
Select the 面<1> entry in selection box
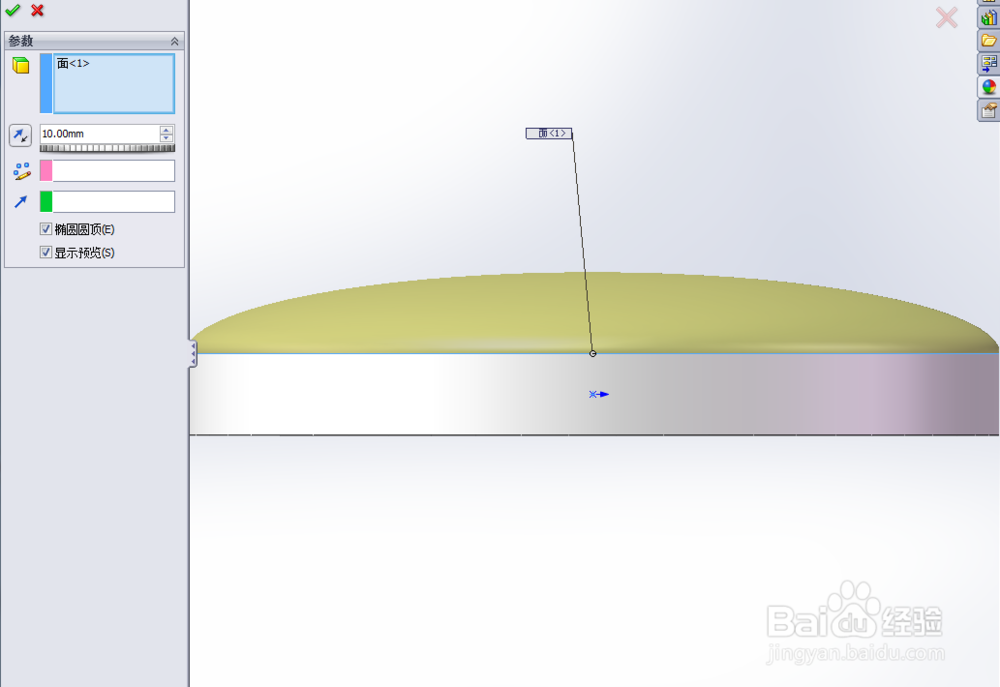(73, 63)
